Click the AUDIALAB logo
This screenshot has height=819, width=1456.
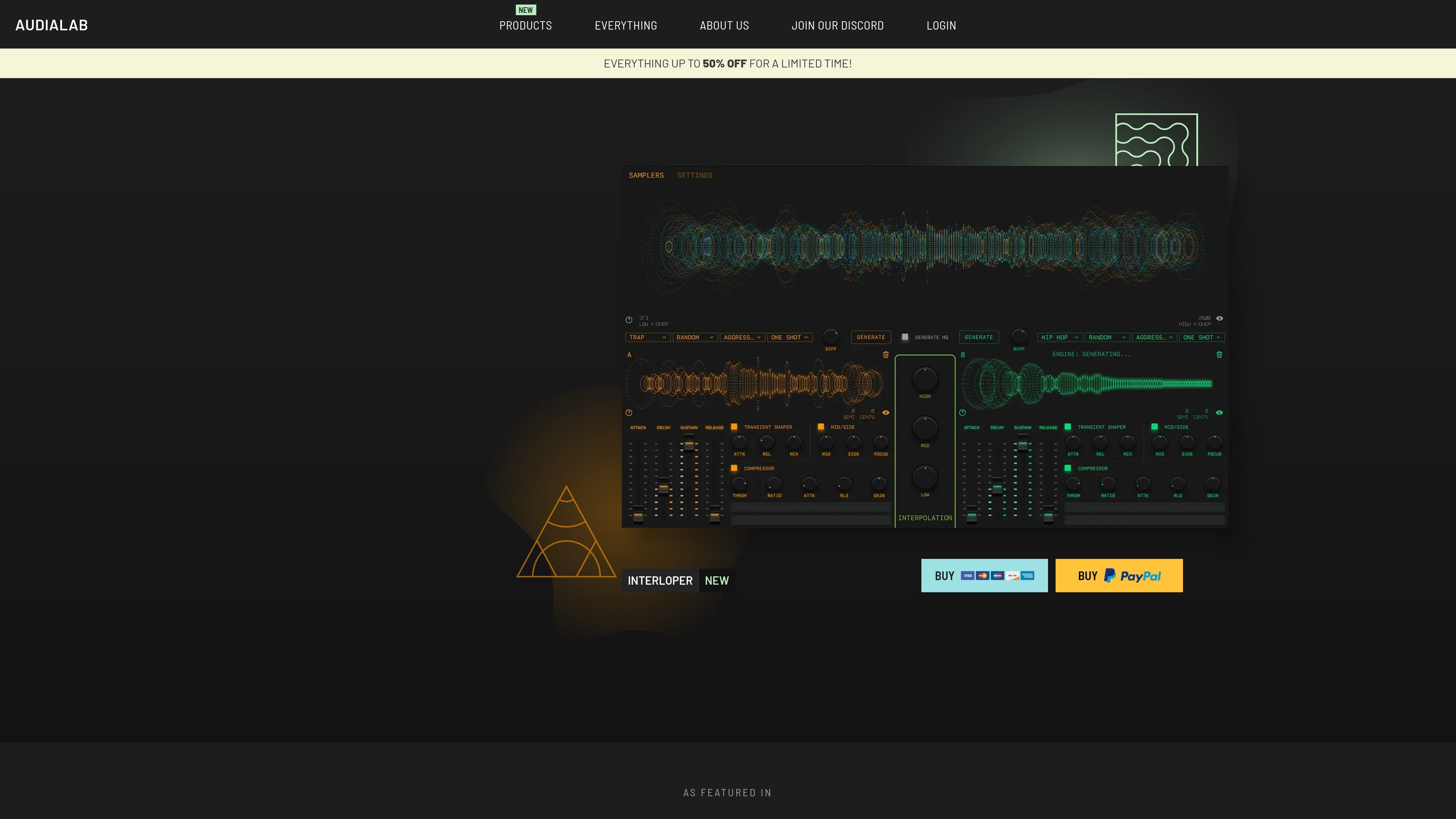point(52,25)
